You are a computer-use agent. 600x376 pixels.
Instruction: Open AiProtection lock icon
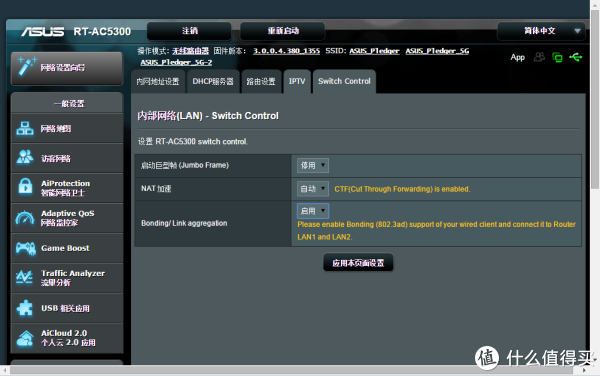pyautogui.click(x=25, y=187)
